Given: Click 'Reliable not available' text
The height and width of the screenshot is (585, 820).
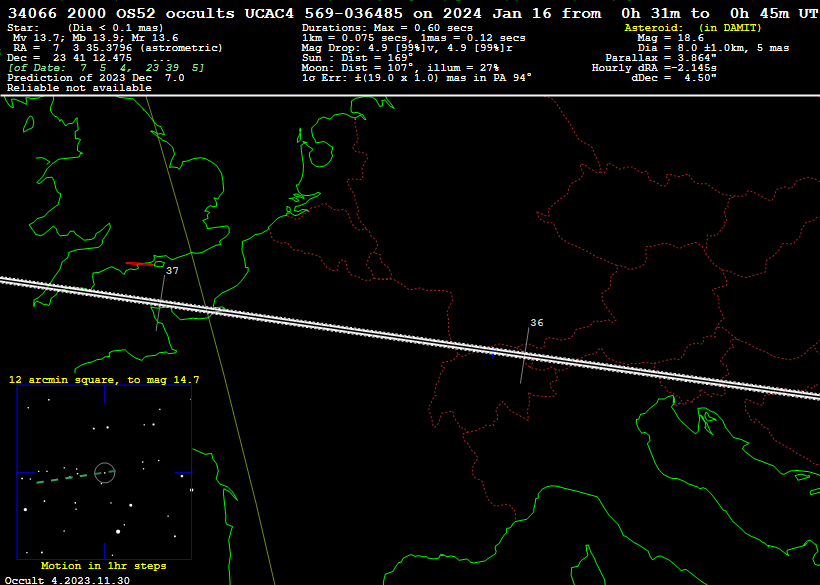Looking at the screenshot, I should [79, 88].
